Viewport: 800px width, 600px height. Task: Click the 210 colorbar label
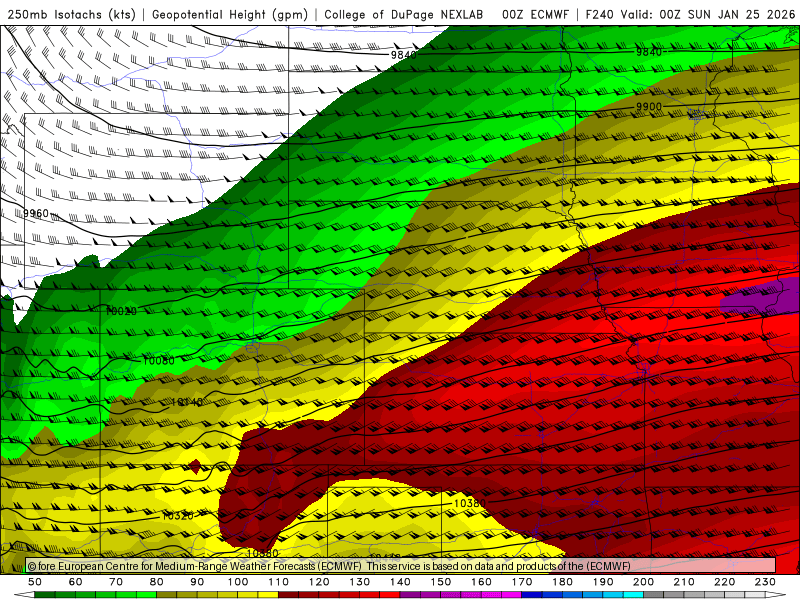point(684,582)
